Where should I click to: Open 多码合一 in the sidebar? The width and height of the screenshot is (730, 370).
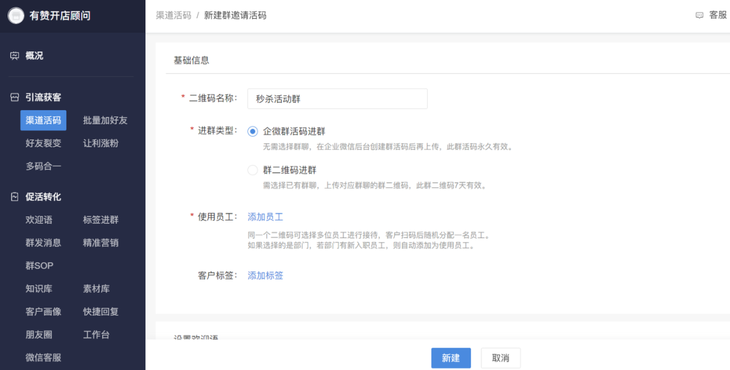(x=43, y=166)
